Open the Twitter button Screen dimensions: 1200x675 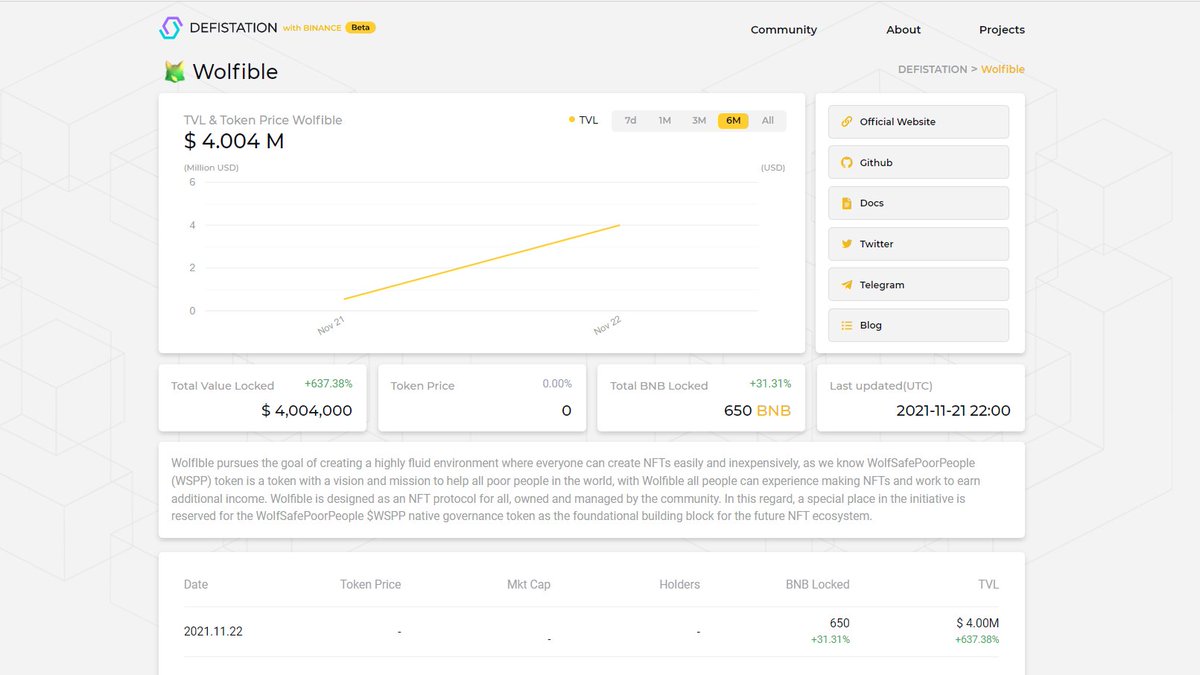coord(918,244)
